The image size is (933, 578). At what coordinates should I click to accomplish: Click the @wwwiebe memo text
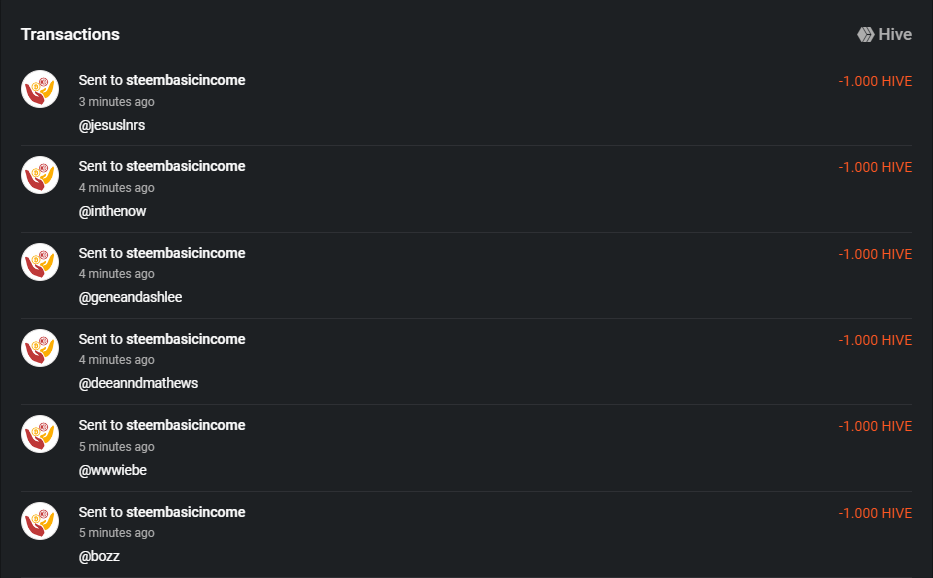click(x=113, y=470)
